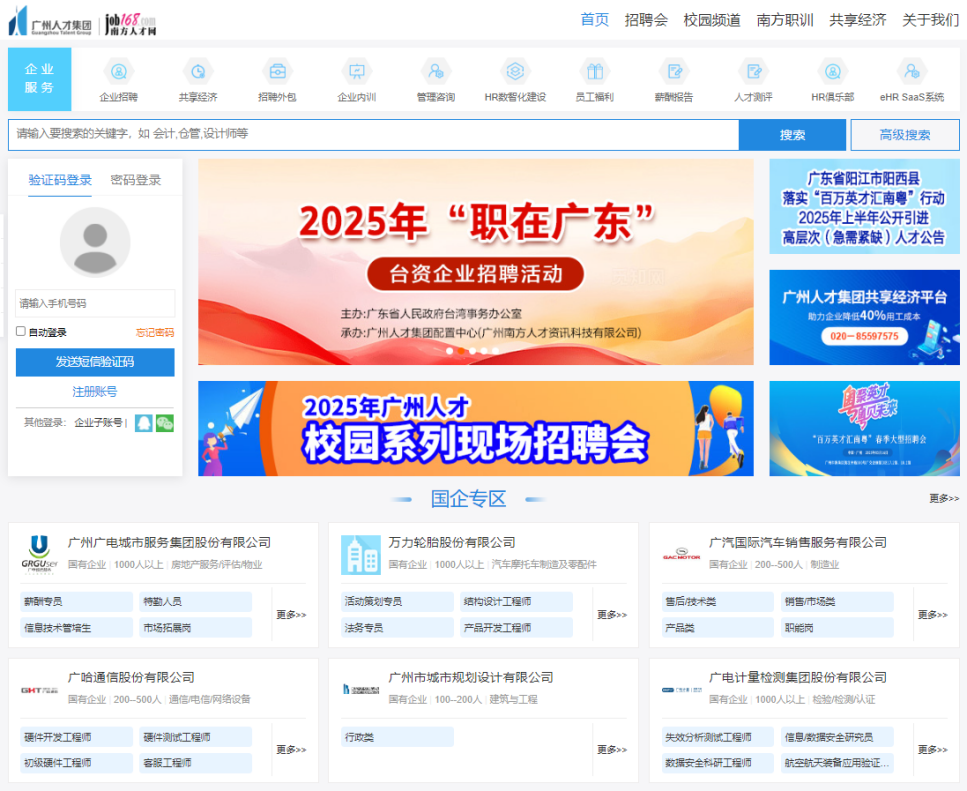The height and width of the screenshot is (791, 967).
Task: Open the 注册账号 link
Action: tap(95, 391)
